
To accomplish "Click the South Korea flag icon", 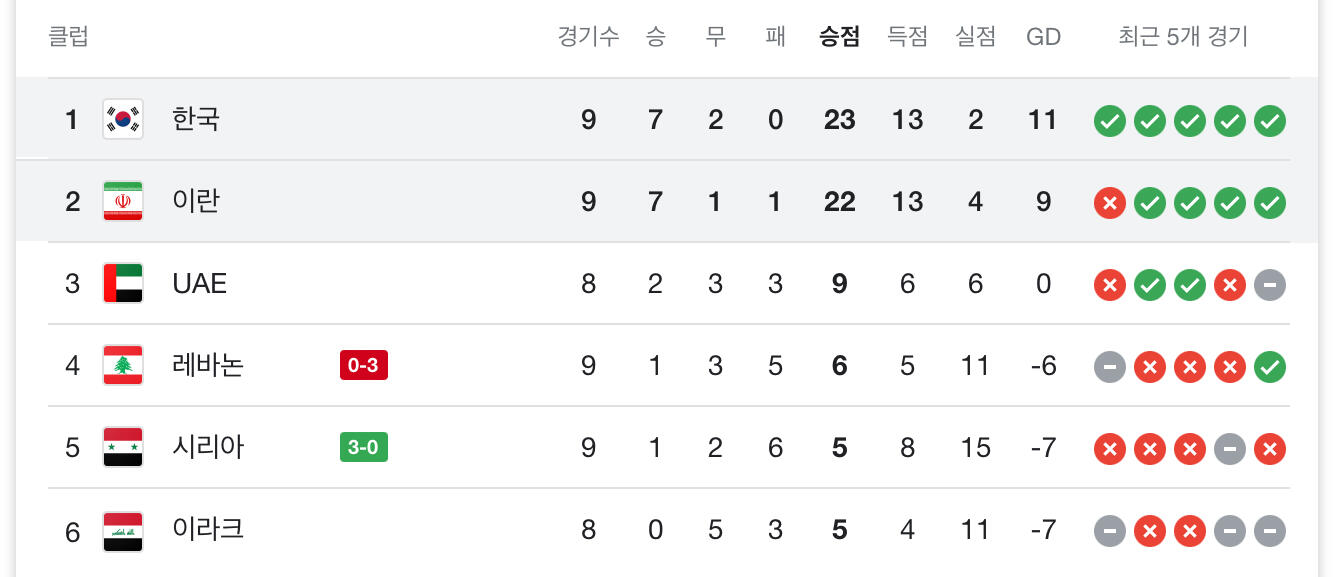I will (x=123, y=120).
